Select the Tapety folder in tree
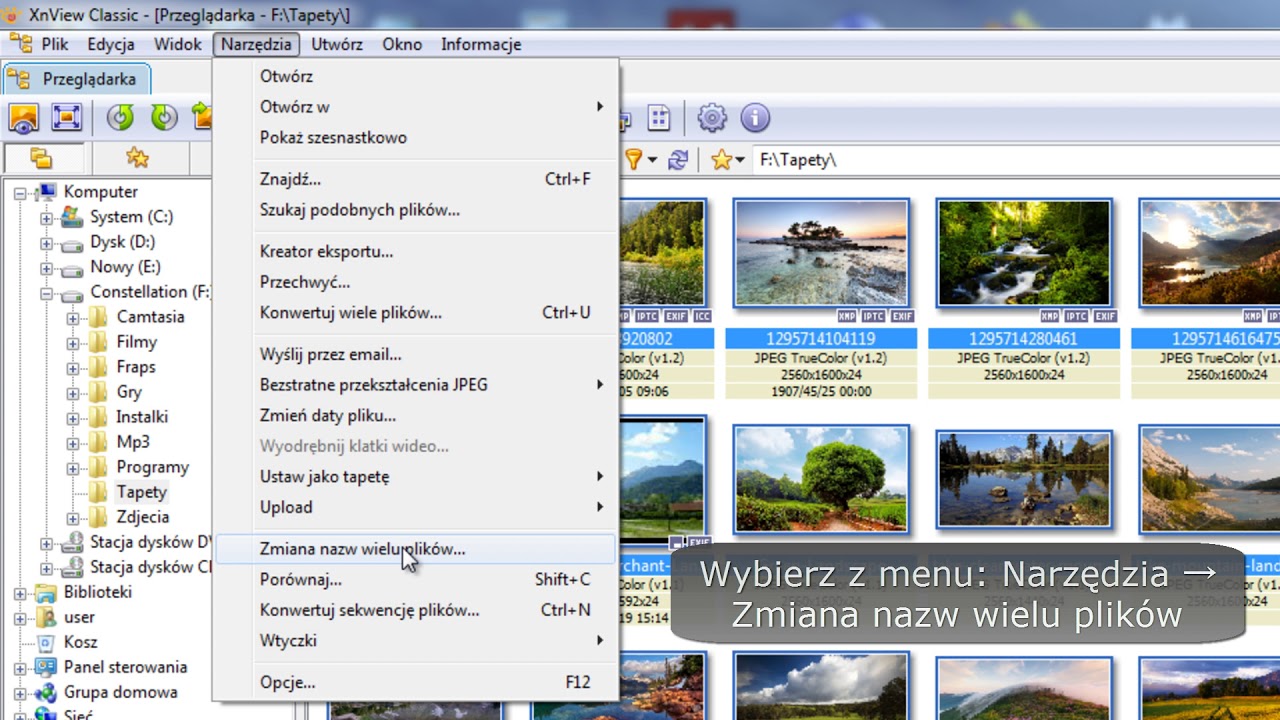This screenshot has height=720, width=1280. (x=141, y=492)
